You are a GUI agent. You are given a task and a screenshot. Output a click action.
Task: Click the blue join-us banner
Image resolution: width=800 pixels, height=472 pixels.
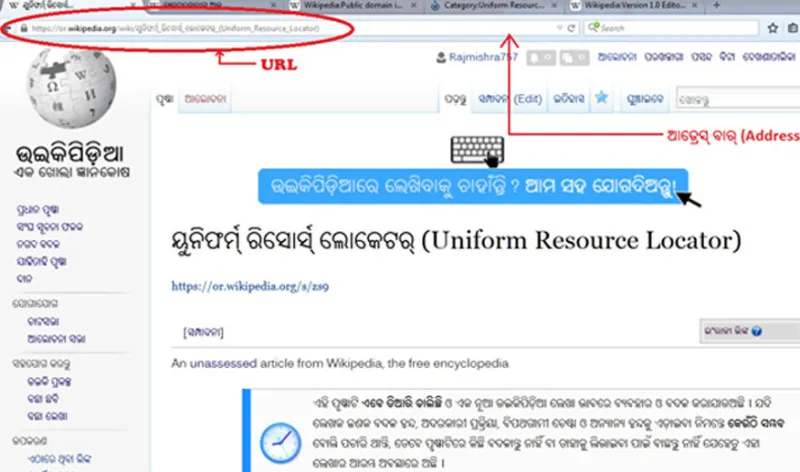coord(473,186)
